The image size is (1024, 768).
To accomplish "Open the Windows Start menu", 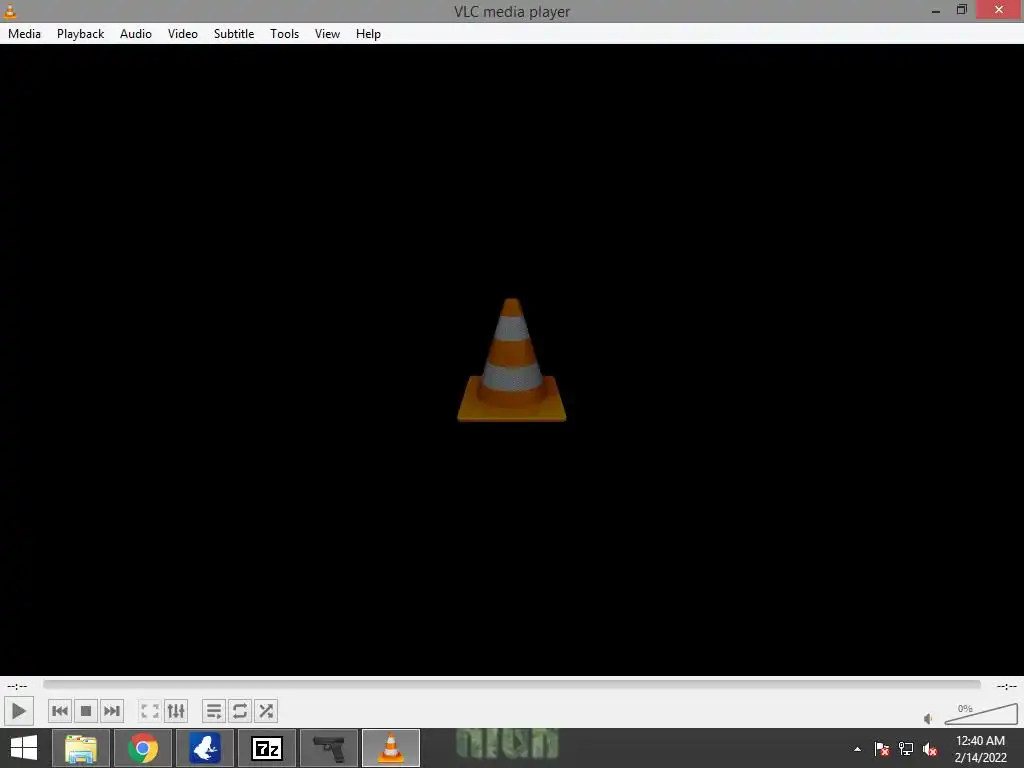I will 24,748.
